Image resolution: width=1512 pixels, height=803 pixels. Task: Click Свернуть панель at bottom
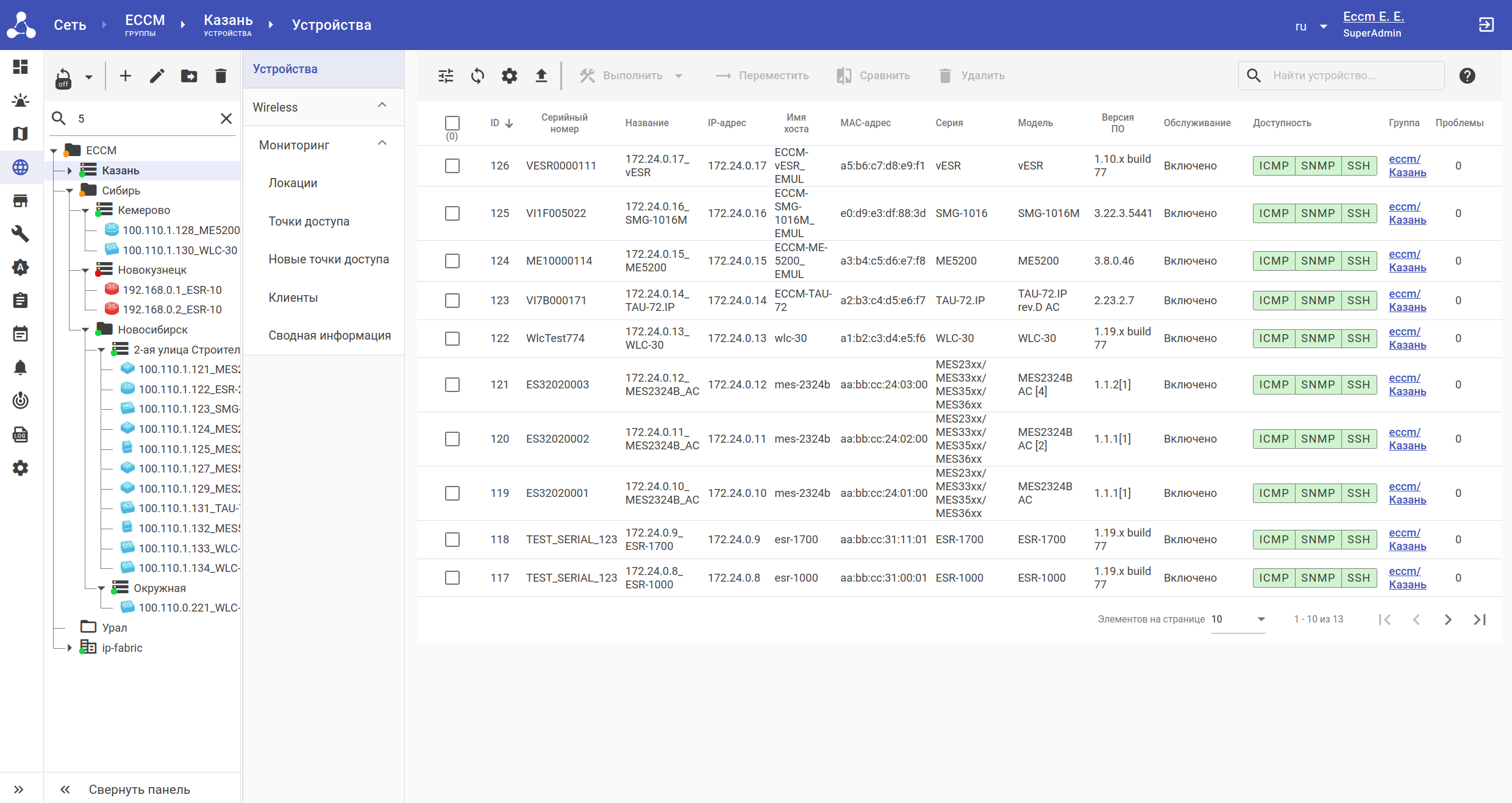click(139, 790)
